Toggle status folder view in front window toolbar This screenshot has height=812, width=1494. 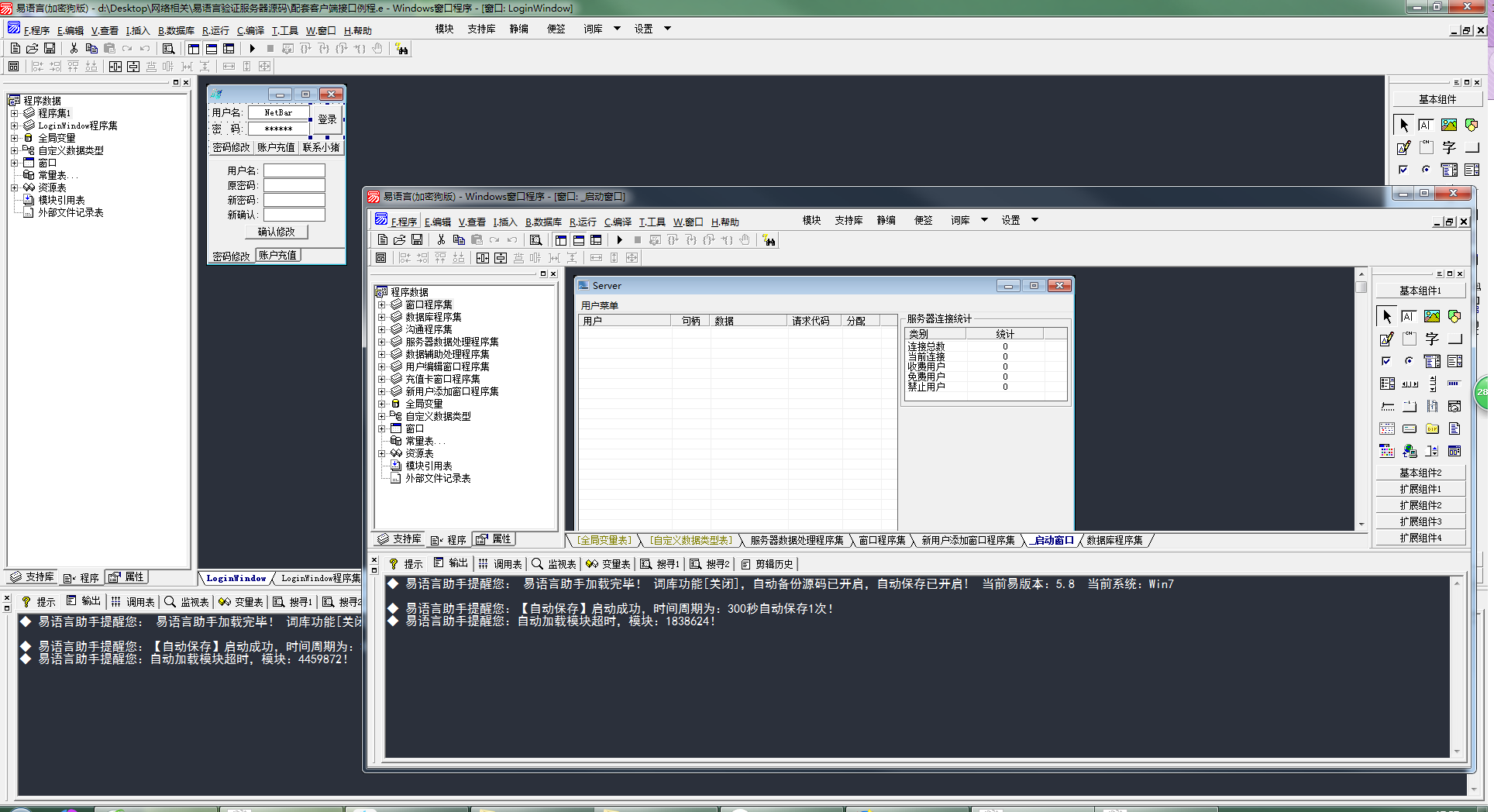(x=579, y=240)
